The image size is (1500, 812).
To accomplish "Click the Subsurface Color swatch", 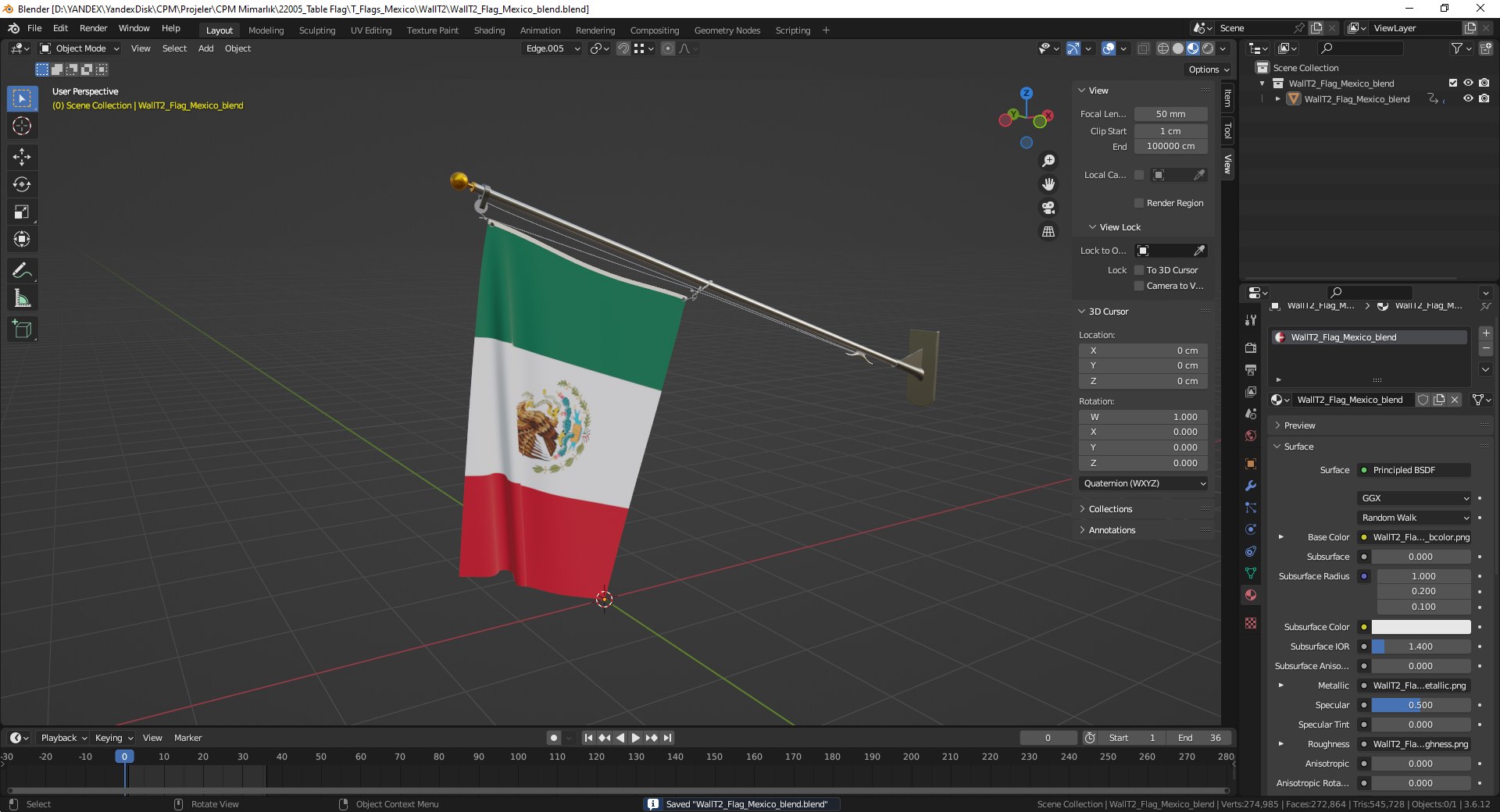I will pos(1421,627).
